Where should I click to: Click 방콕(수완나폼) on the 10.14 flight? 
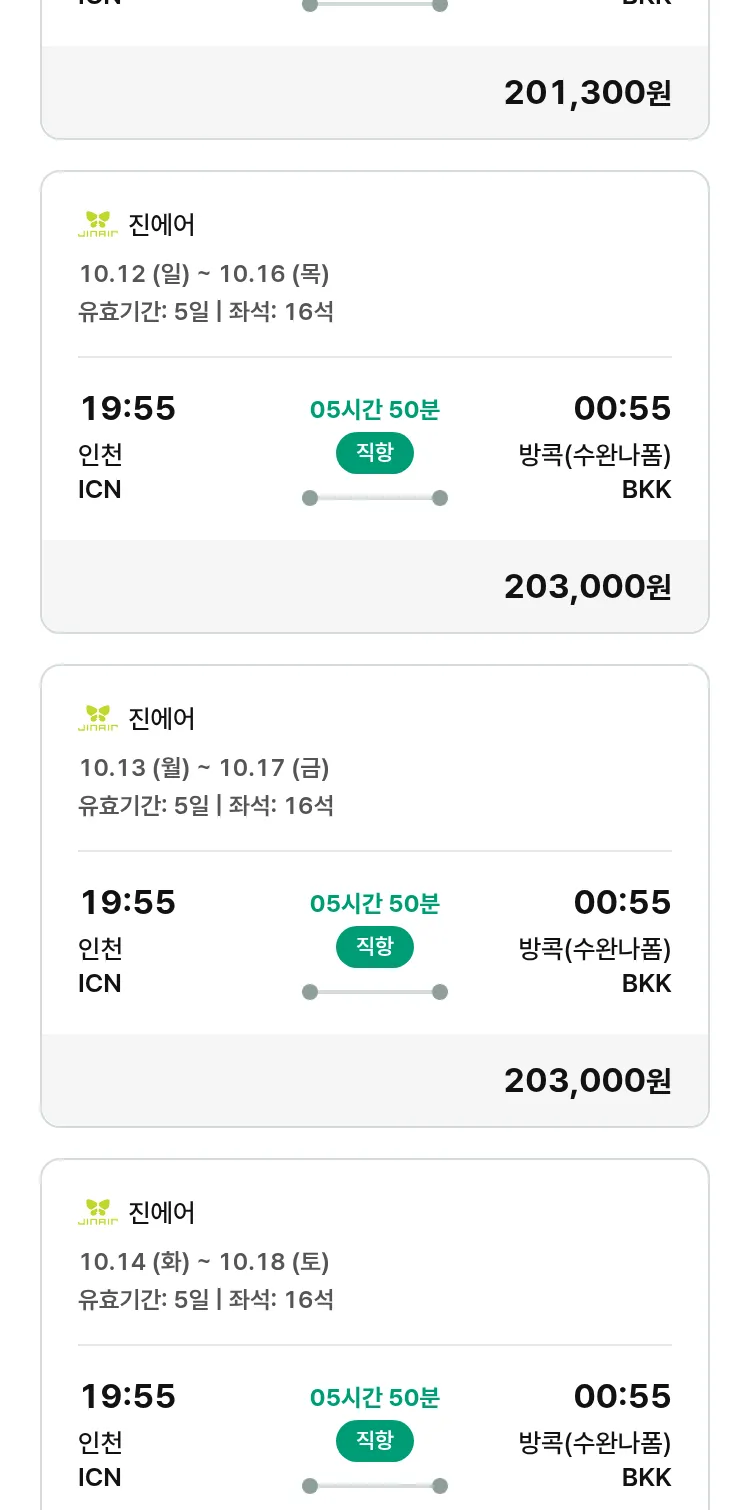[x=595, y=1443]
